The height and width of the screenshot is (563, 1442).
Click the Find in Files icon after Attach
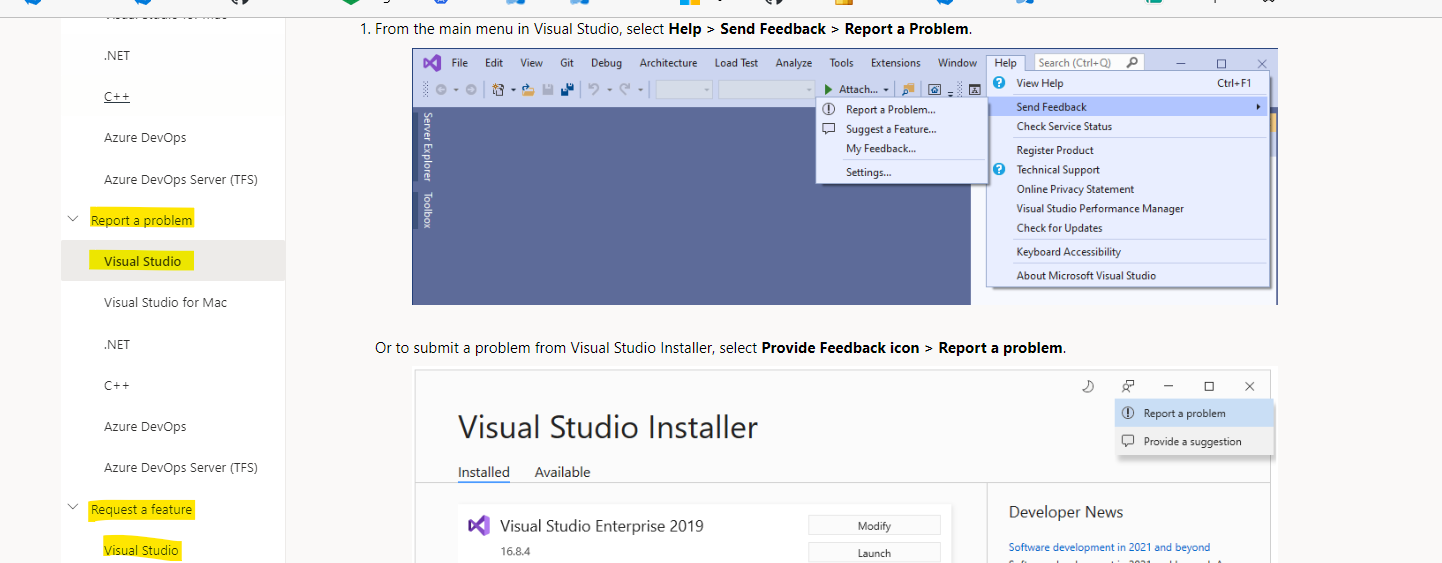[908, 89]
